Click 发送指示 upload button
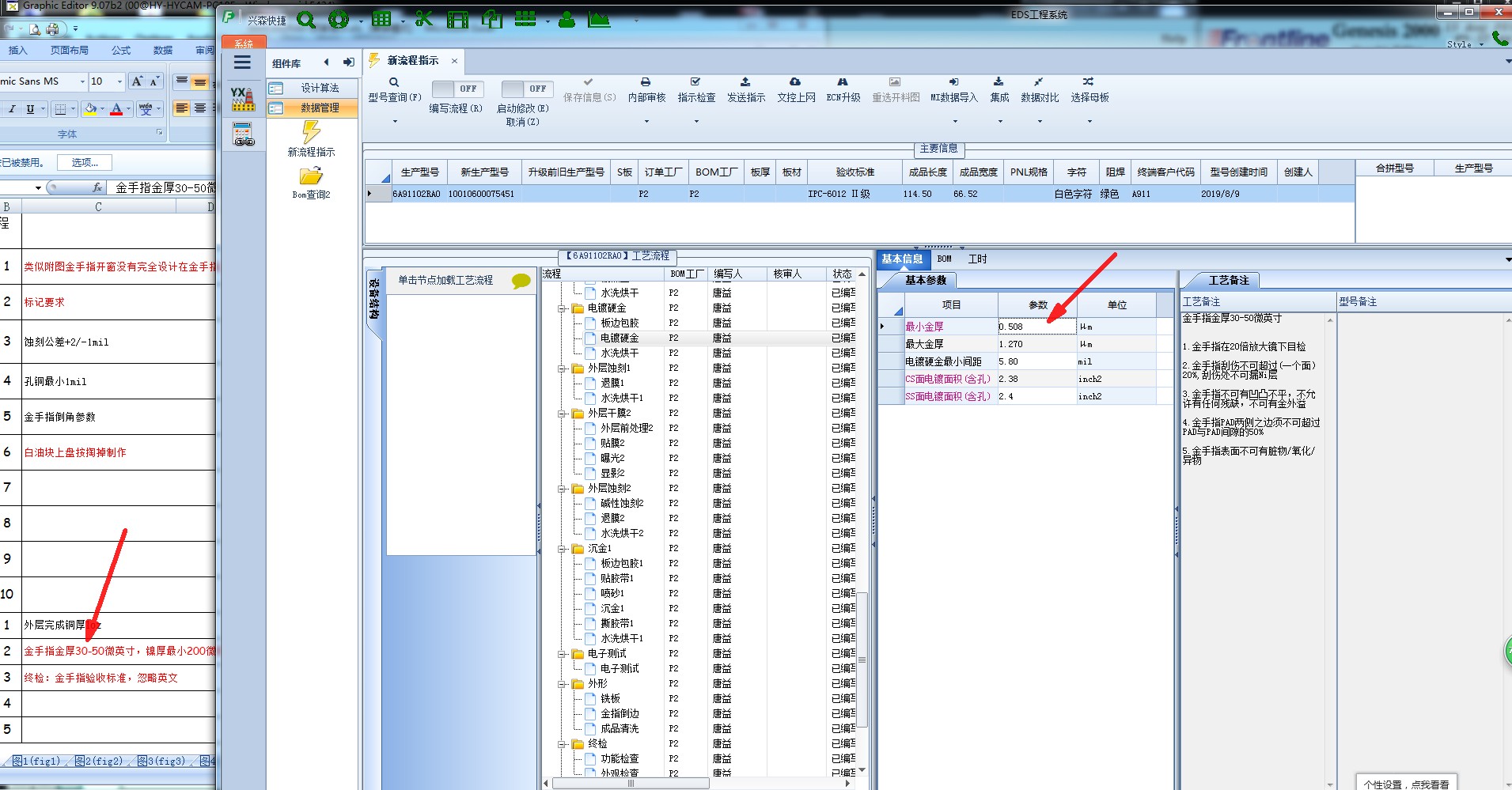1512x790 pixels. coord(745,90)
